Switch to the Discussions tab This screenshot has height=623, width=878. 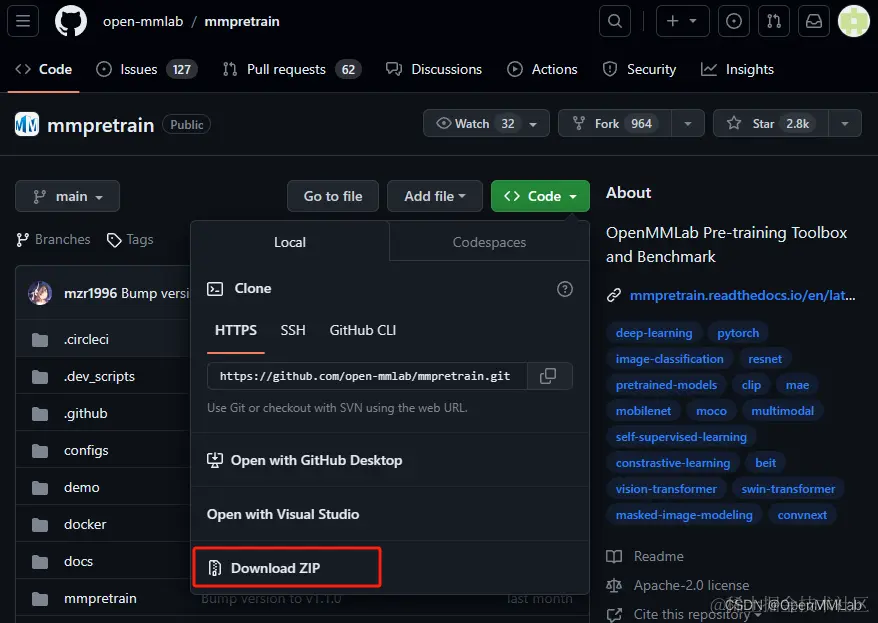click(434, 69)
